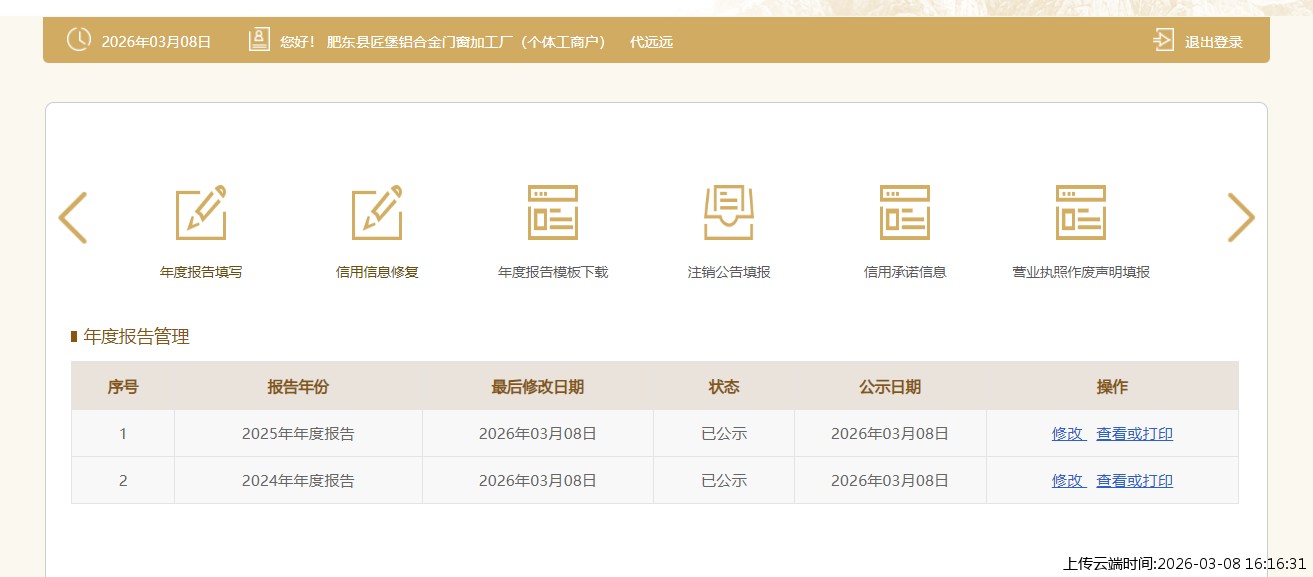Click the 退出登录 text link
Viewport: 1313px width, 577px height.
click(x=1213, y=42)
